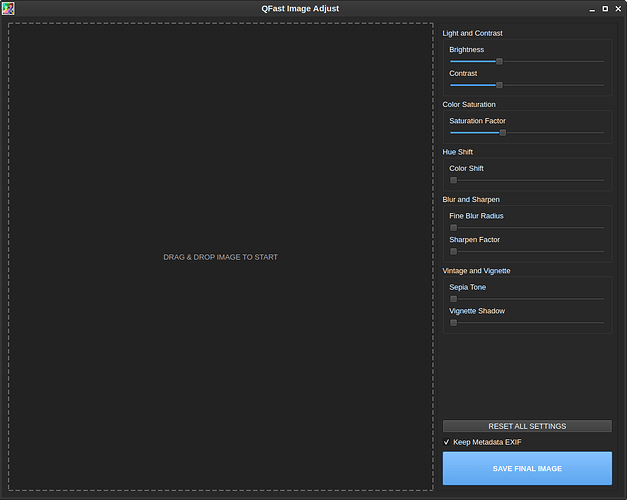Grab the Color Shift slider handle
Viewport: 627px width, 500px height.
pos(453,180)
